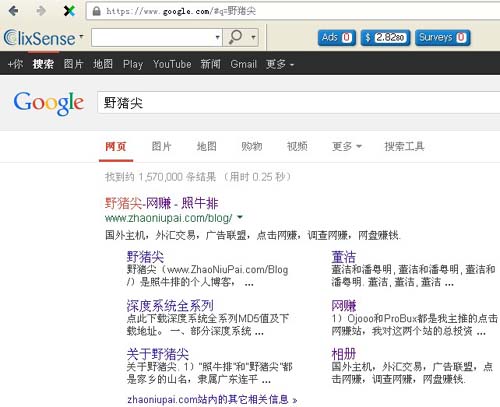Open 搜索工具 search tools

[404, 146]
